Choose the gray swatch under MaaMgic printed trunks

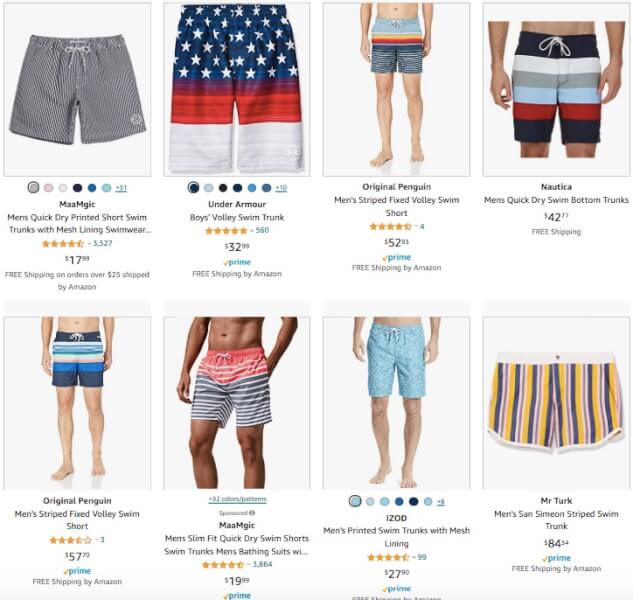(34, 187)
